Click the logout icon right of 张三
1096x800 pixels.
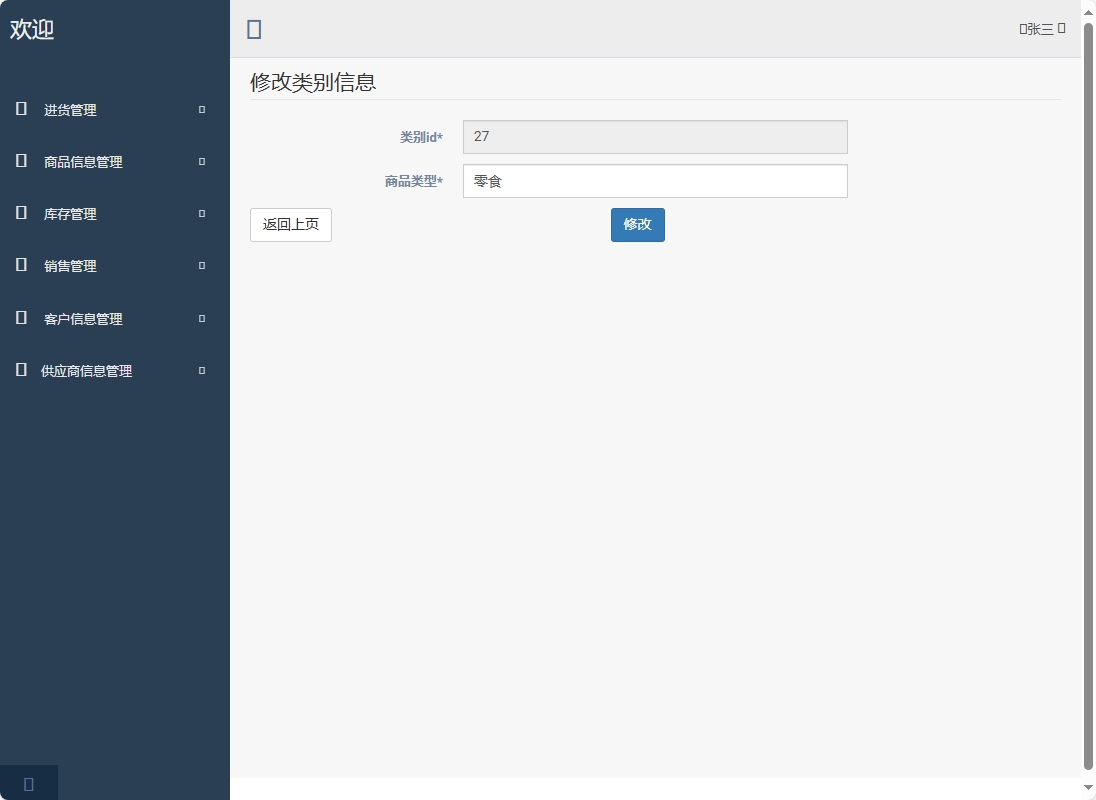pos(1060,28)
